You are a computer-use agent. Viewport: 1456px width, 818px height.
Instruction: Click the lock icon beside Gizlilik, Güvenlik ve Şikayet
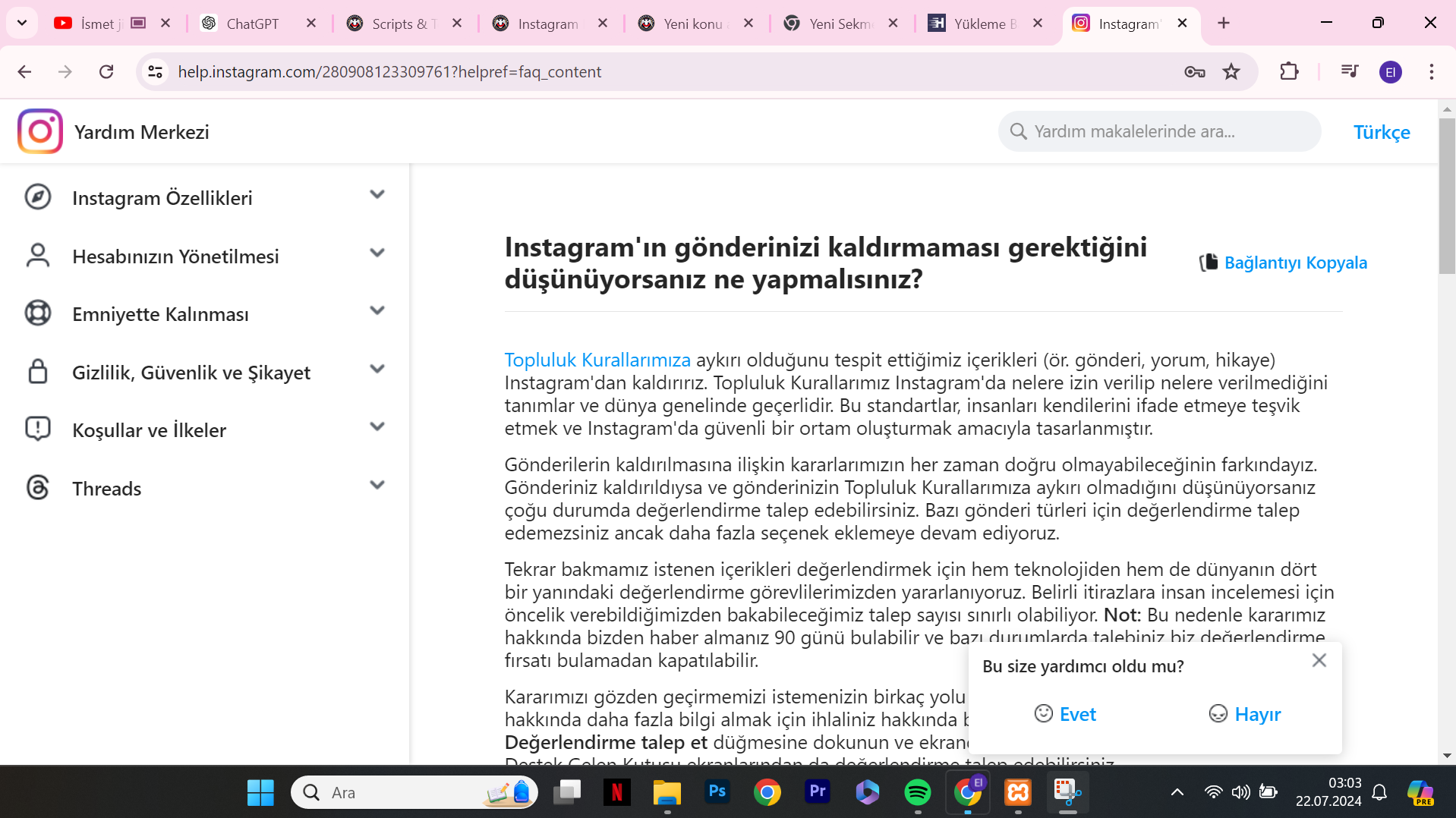[x=38, y=372]
